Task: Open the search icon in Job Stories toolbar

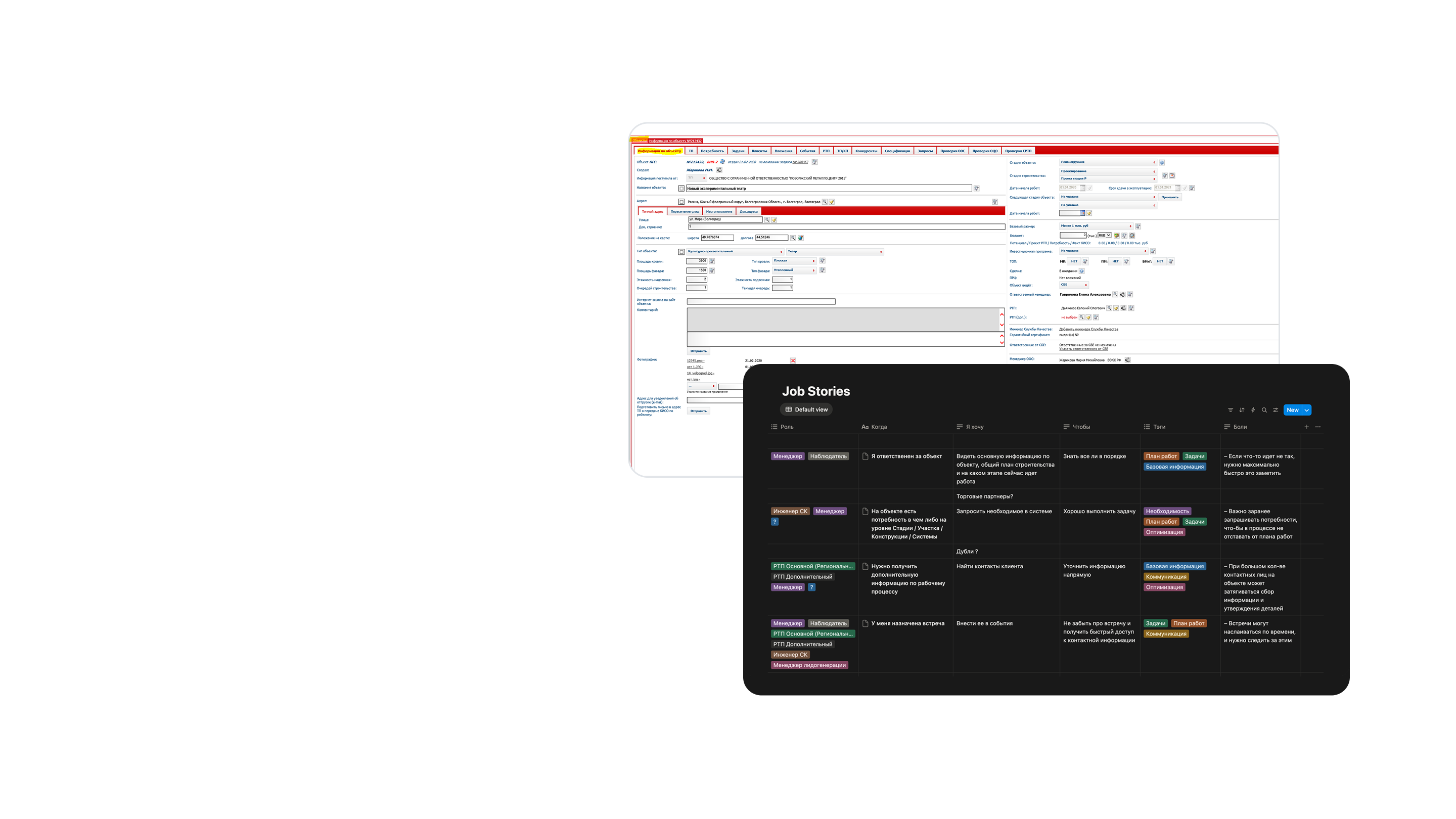Action: point(1264,410)
